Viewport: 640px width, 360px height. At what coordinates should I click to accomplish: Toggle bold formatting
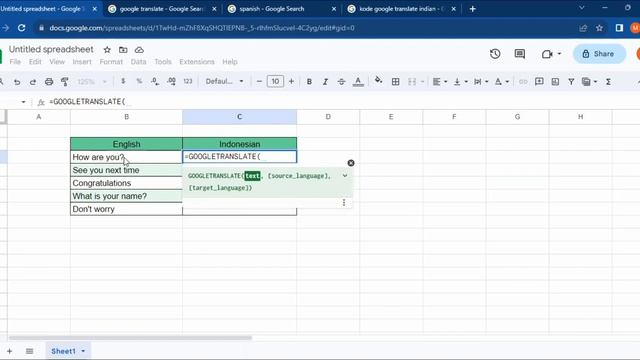click(309, 82)
